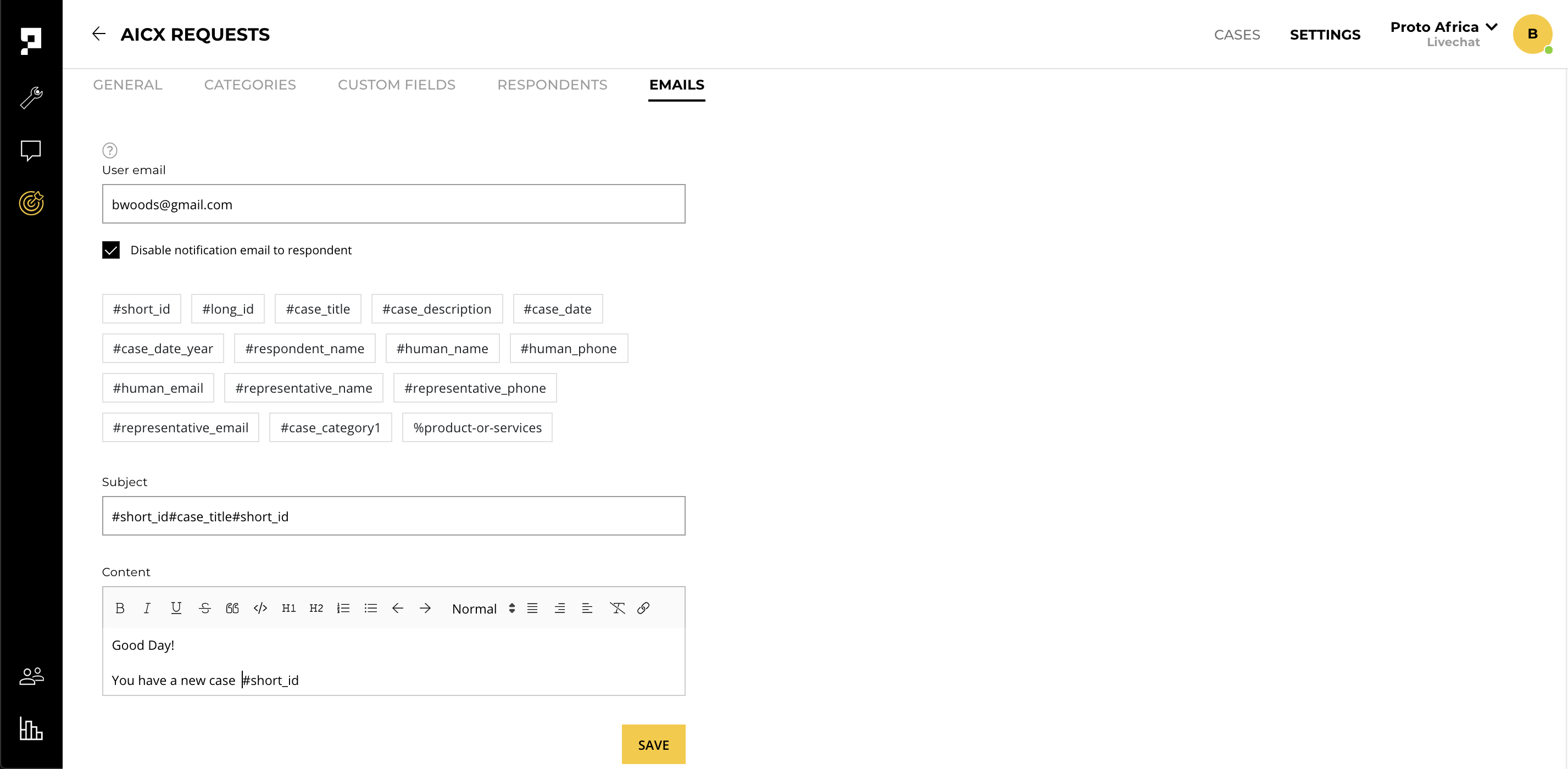This screenshot has width=1568, height=769.
Task: Insert a hyperlink in content editor
Action: (x=643, y=608)
